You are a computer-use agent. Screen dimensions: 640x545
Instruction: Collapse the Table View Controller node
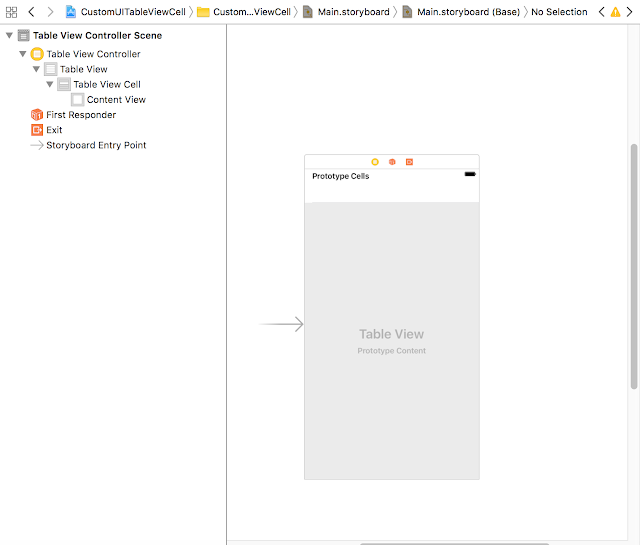pyautogui.click(x=23, y=54)
